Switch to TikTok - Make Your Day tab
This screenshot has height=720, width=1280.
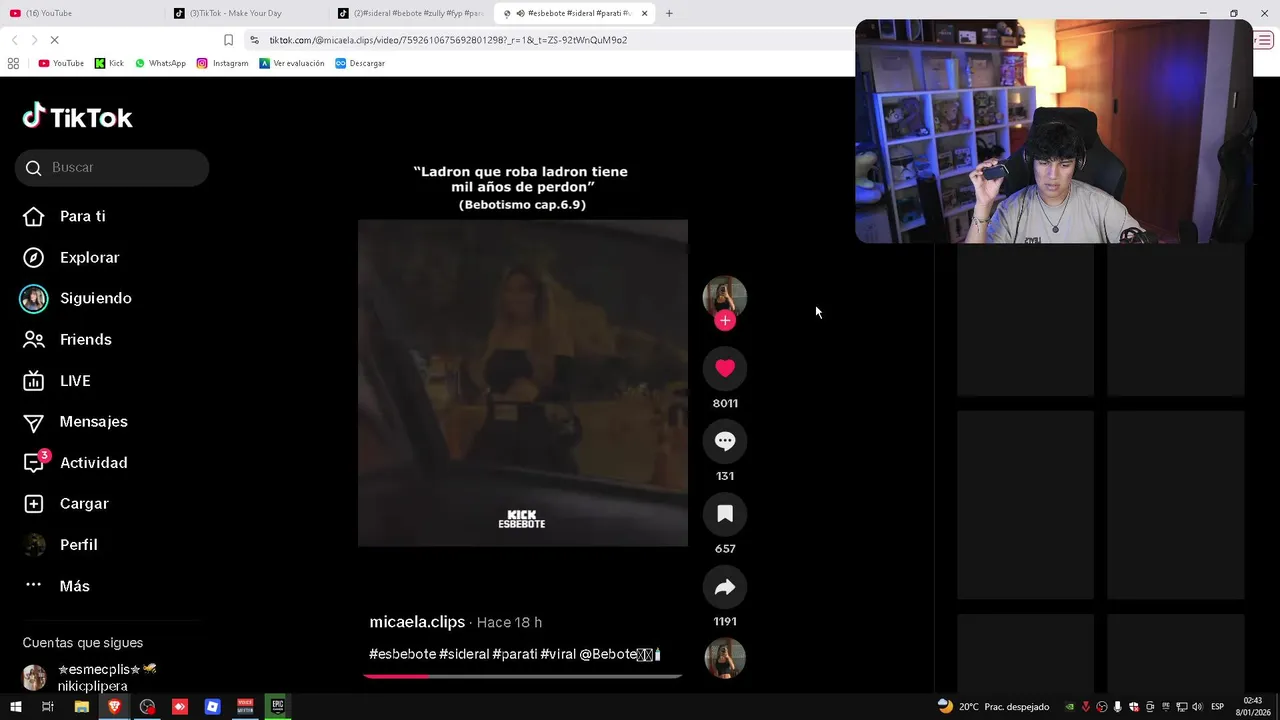pos(247,13)
